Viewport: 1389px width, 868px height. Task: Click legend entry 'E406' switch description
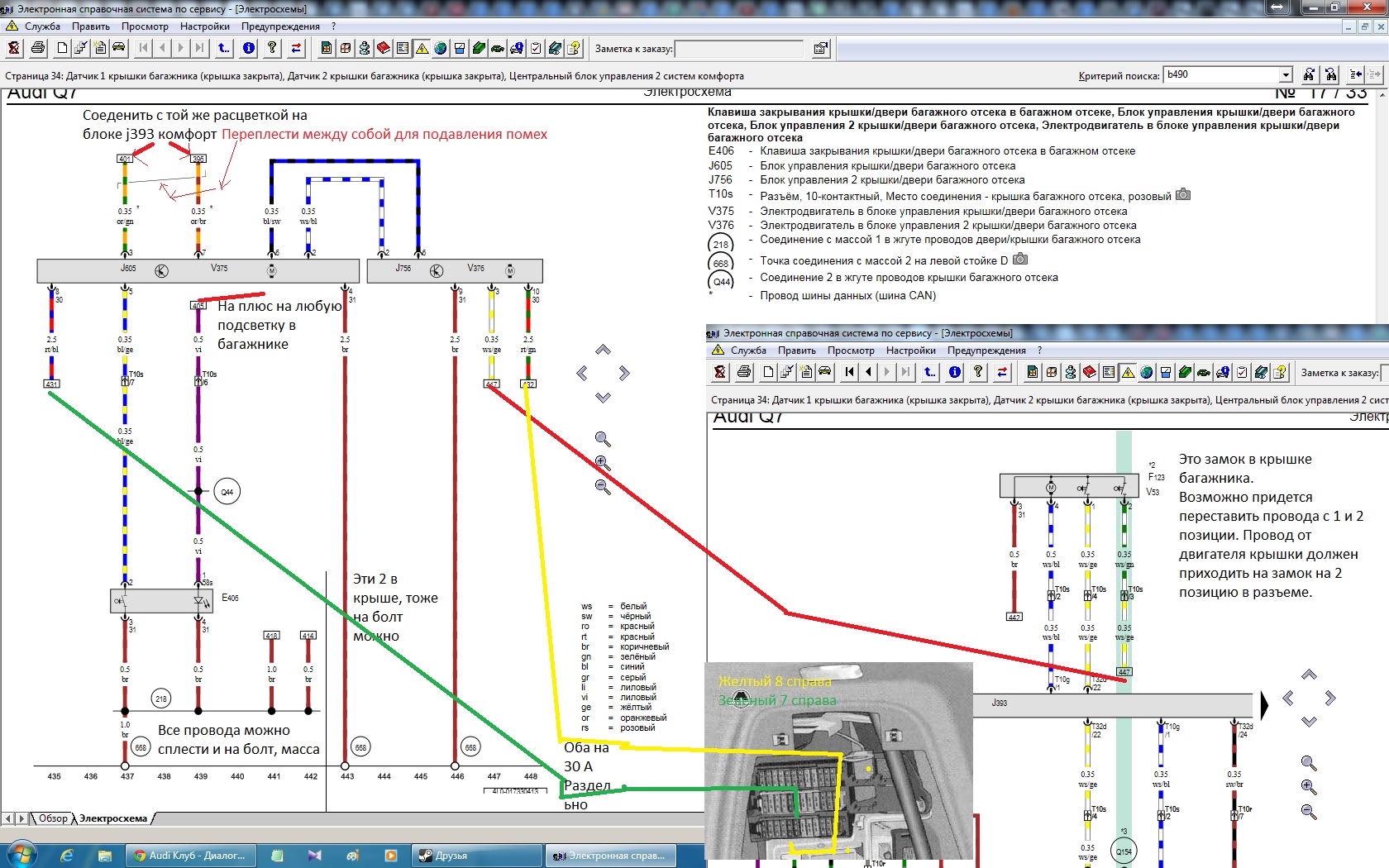(947, 150)
